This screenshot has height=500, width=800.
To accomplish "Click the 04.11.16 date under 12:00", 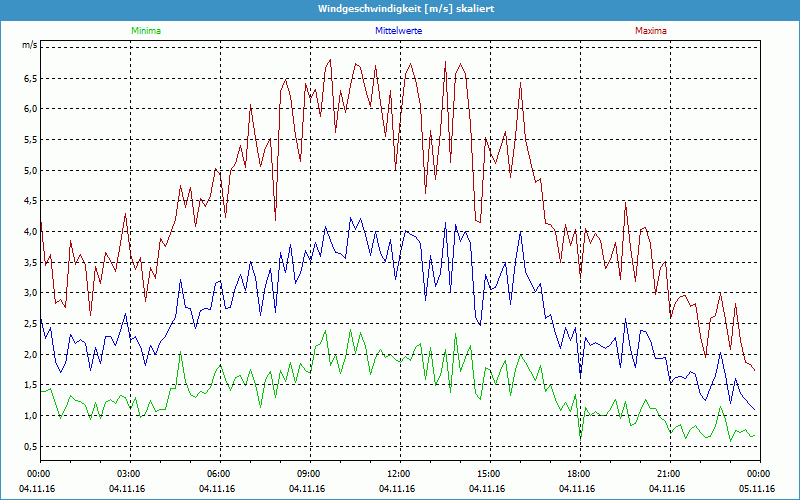I will pyautogui.click(x=397, y=489).
